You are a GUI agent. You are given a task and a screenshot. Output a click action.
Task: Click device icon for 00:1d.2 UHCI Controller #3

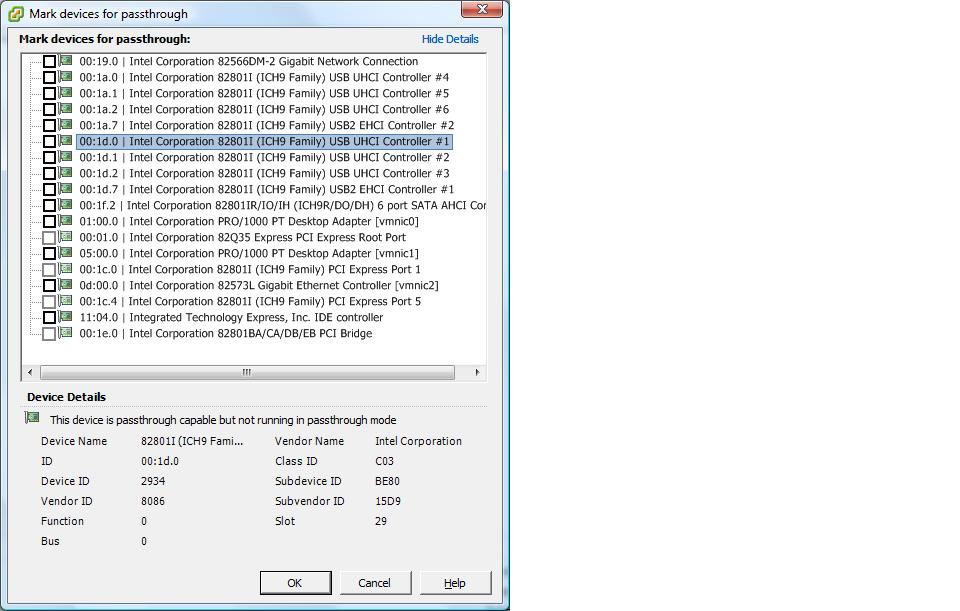(66, 173)
